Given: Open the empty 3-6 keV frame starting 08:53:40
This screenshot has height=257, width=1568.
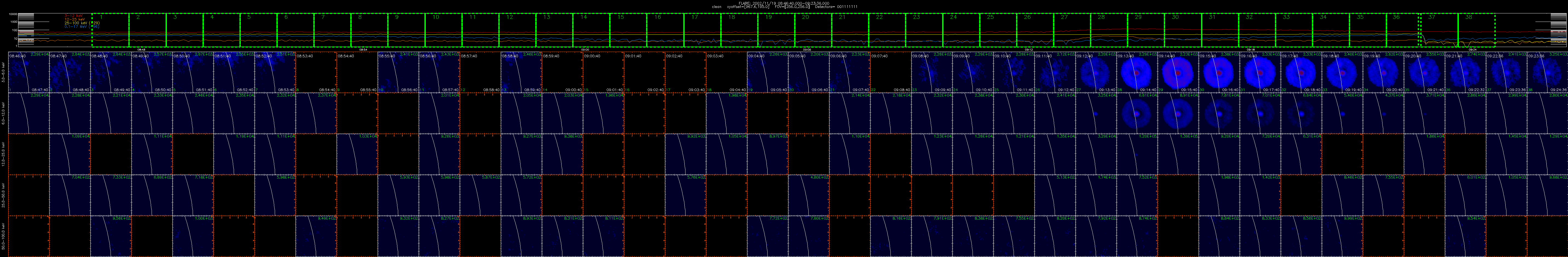Looking at the screenshot, I should [316, 72].
